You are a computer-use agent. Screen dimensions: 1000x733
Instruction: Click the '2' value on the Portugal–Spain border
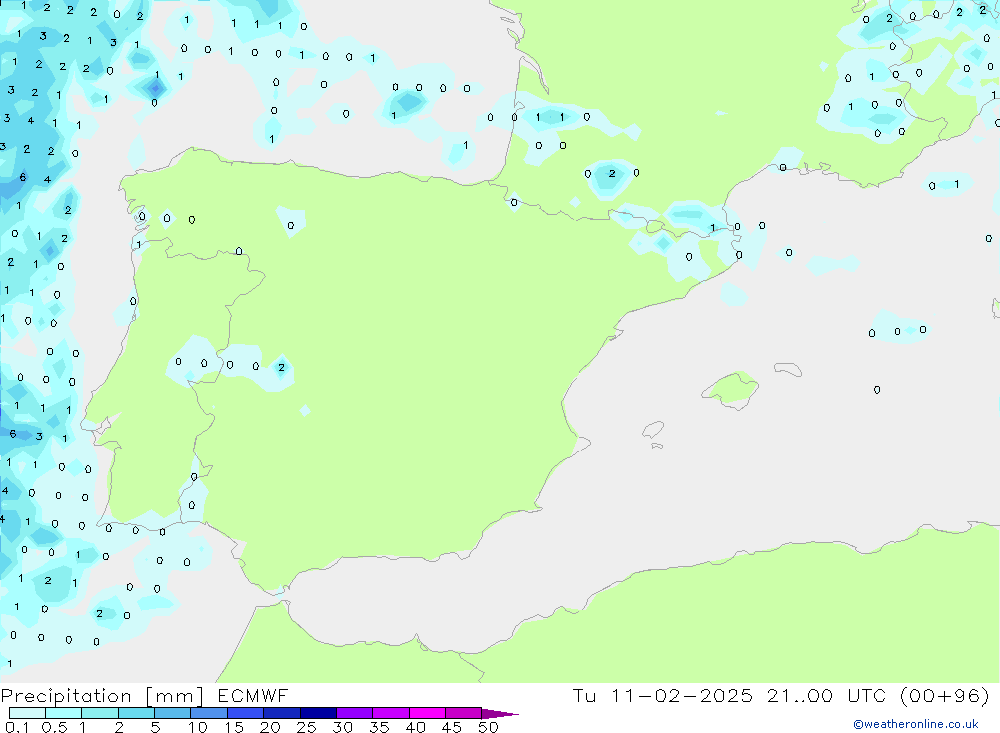click(281, 367)
